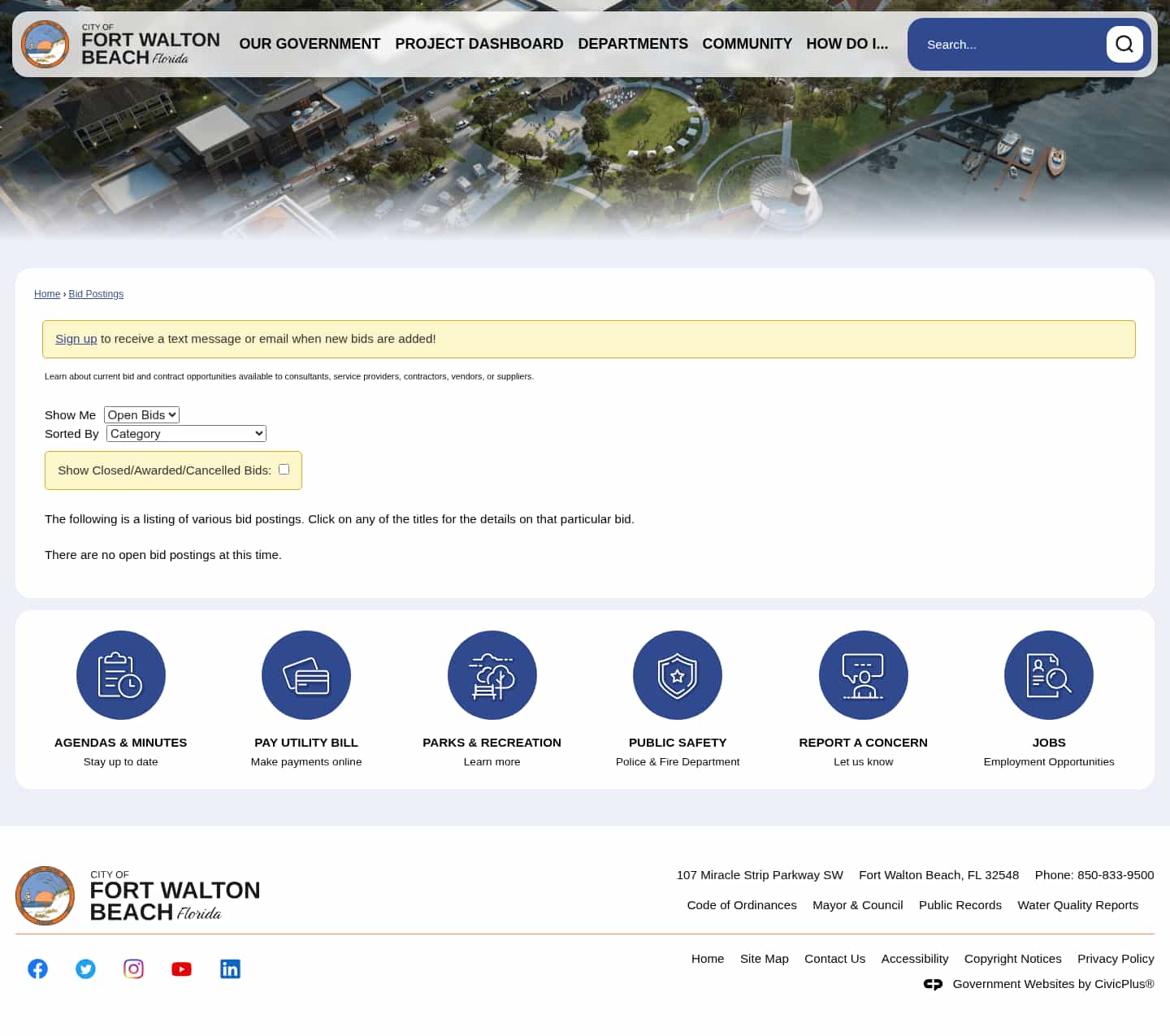The height and width of the screenshot is (1036, 1170).
Task: Click the Government Websites by CivicPlus link
Action: coord(1053,984)
